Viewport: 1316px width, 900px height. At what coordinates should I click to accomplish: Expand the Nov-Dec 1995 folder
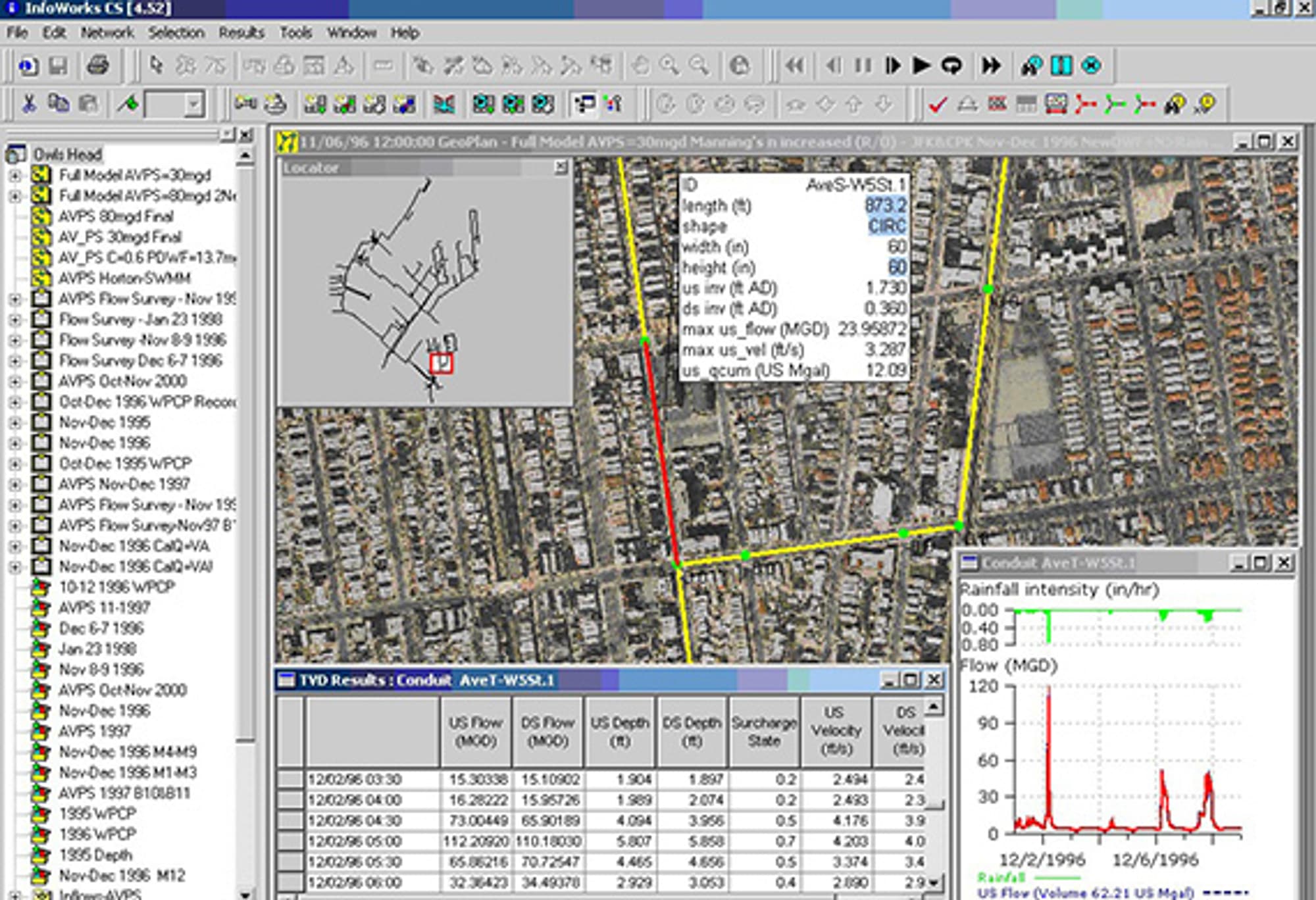(14, 422)
